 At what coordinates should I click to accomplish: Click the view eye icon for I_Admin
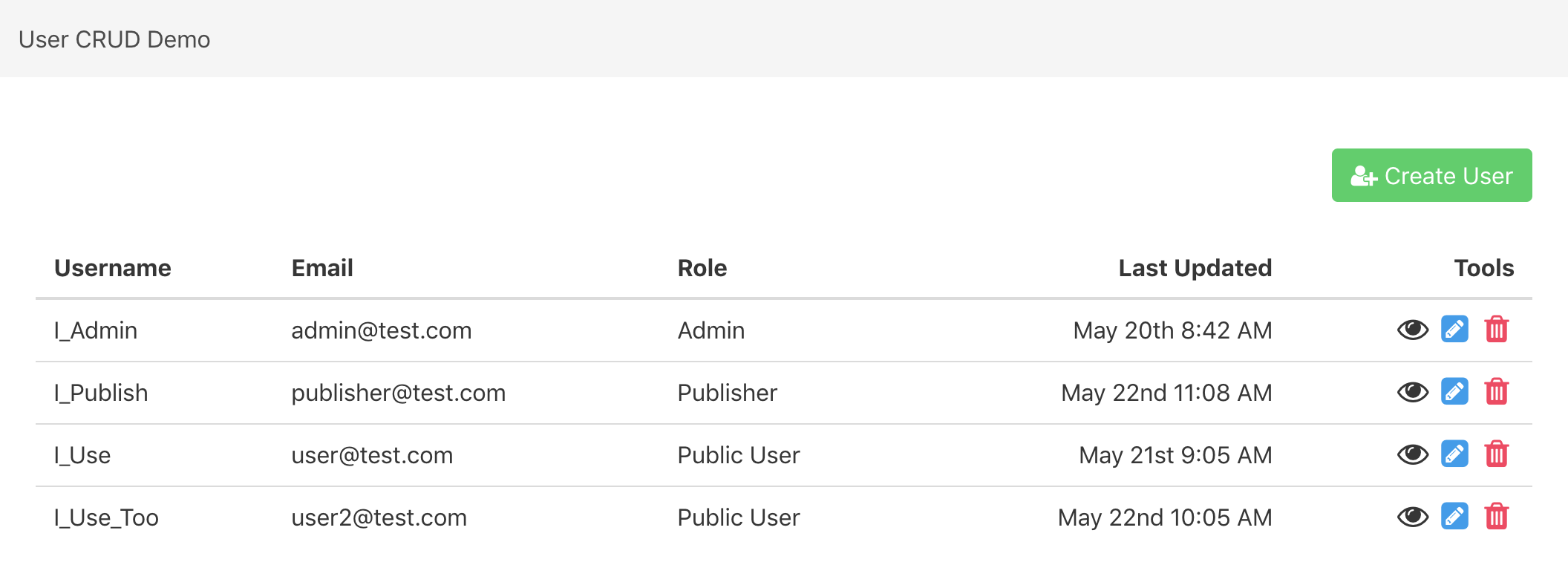tap(1412, 330)
